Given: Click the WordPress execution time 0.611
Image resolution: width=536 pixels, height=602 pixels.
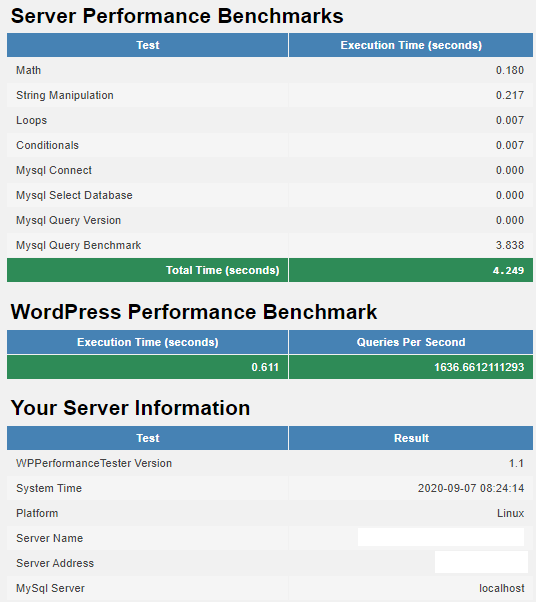Looking at the screenshot, I should tap(265, 367).
